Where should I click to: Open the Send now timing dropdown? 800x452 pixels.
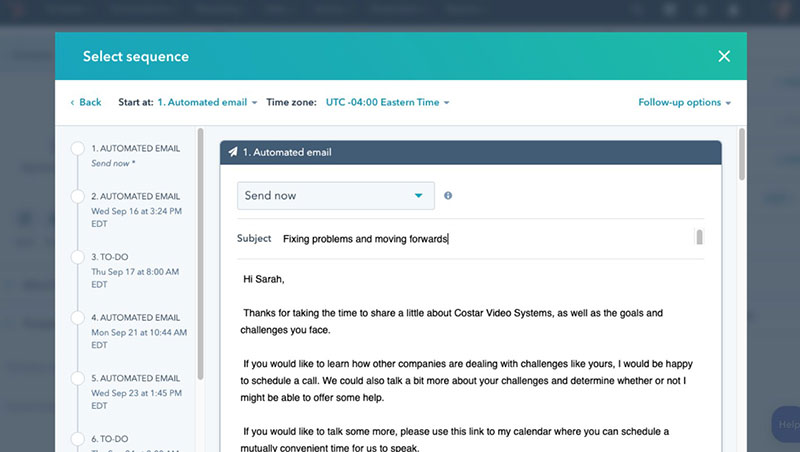336,195
